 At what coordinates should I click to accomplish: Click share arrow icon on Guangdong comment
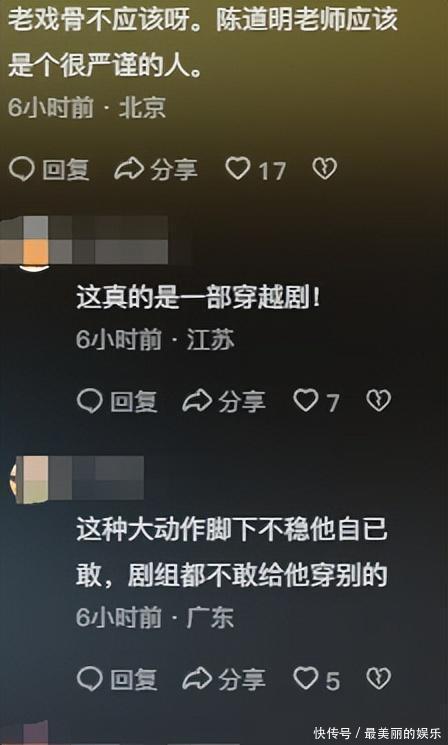197,679
